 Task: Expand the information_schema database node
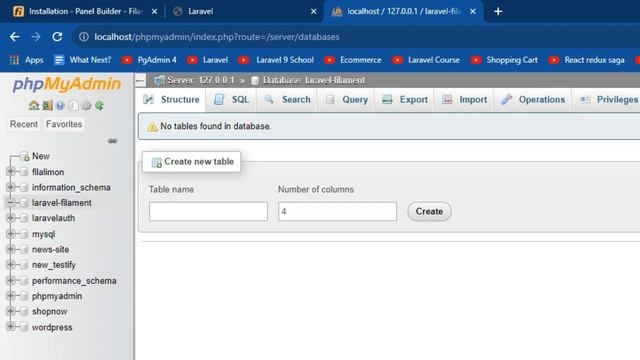11,187
